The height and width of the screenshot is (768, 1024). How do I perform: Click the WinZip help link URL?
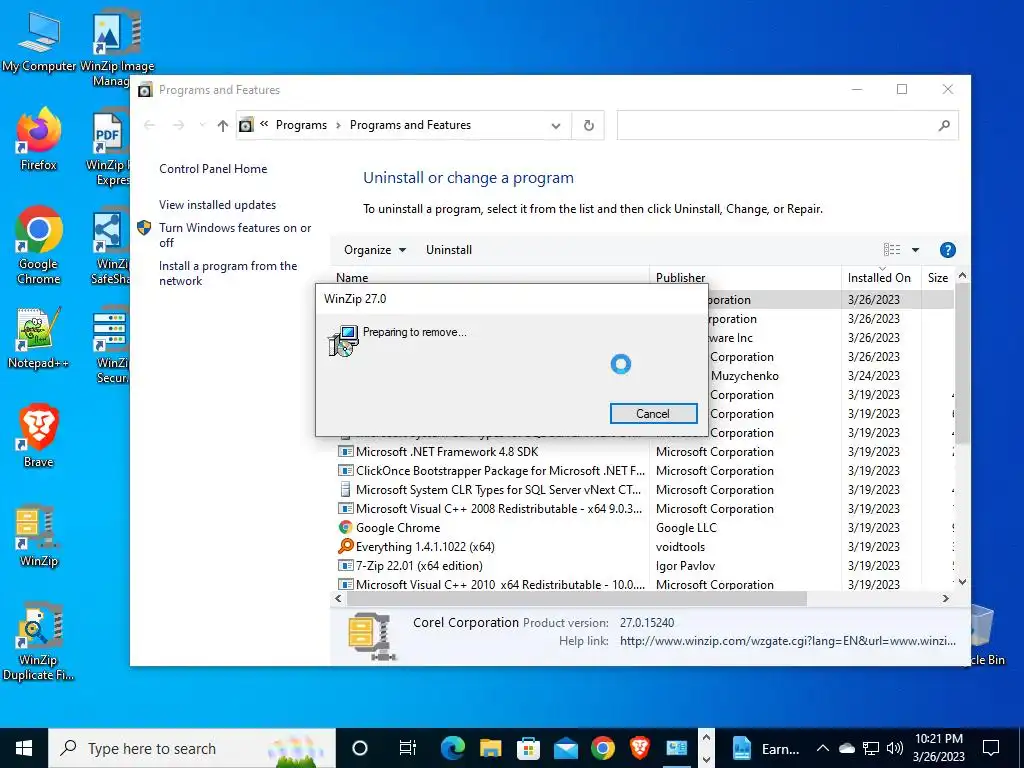pos(788,641)
